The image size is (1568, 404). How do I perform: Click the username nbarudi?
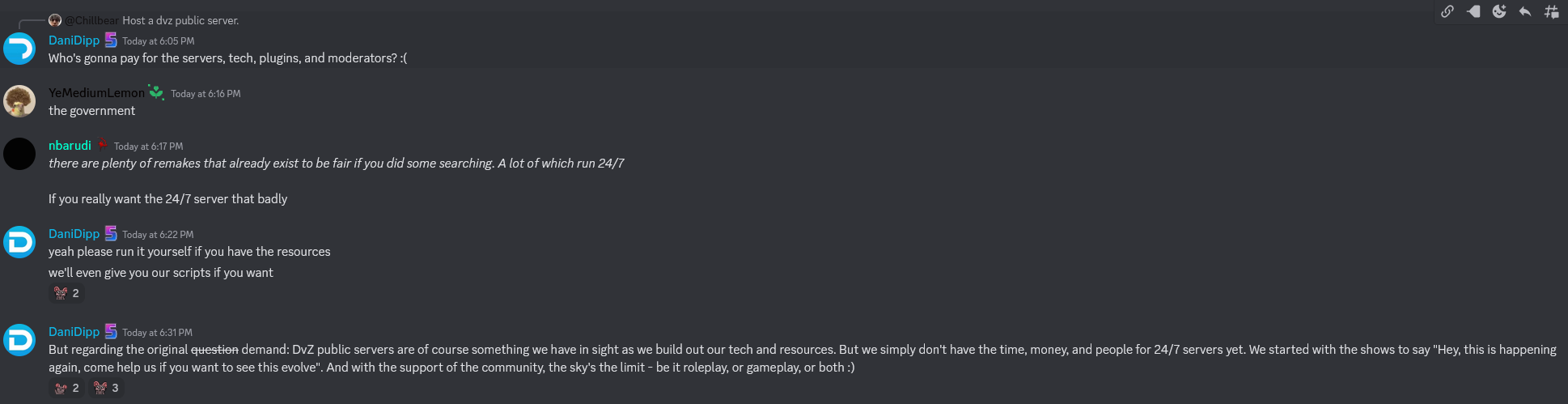pyautogui.click(x=70, y=146)
